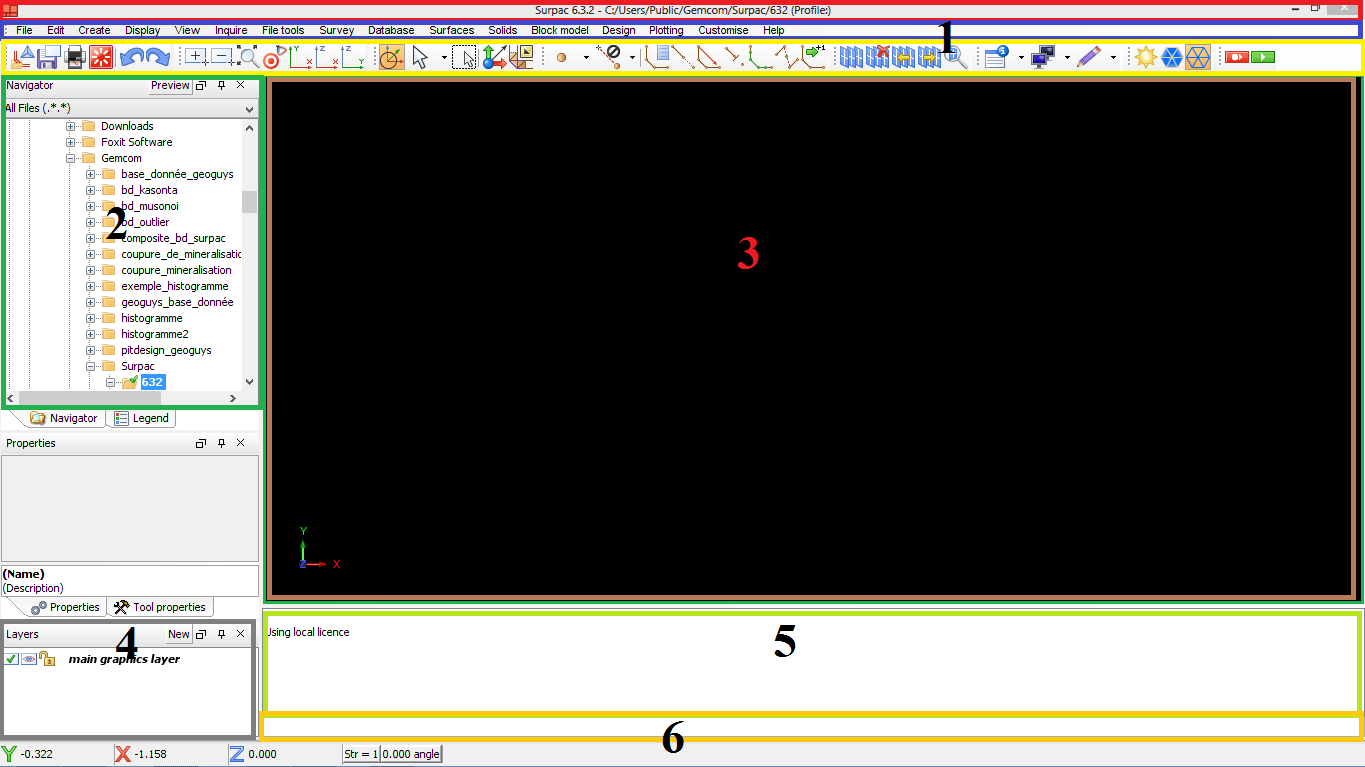
Task: Expand the bd_kasonta folder
Action: (x=91, y=190)
